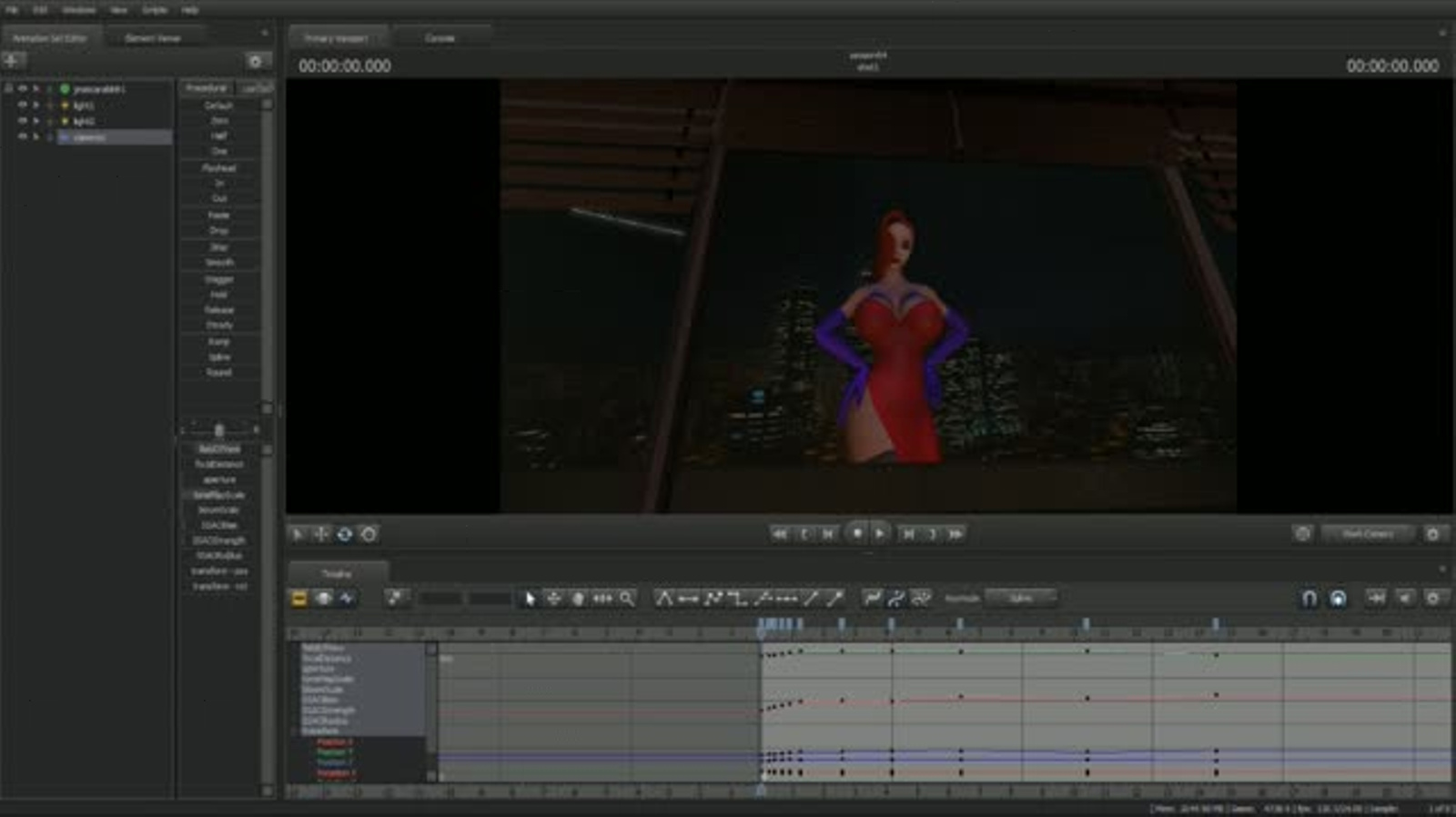Select the graph editor zoom magnifier tool

coord(627,598)
